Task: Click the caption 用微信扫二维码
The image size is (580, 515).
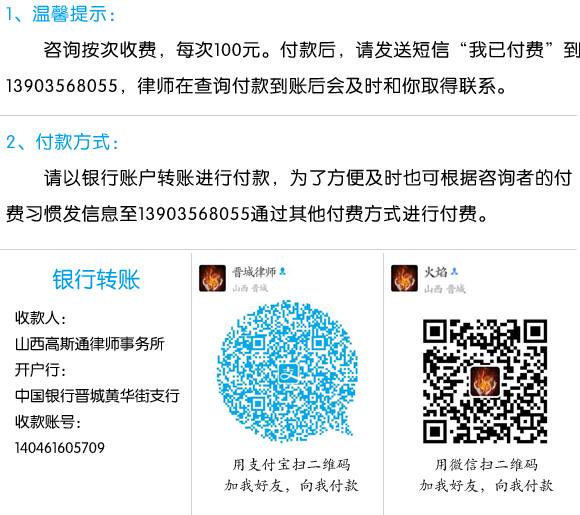Action: (486, 465)
